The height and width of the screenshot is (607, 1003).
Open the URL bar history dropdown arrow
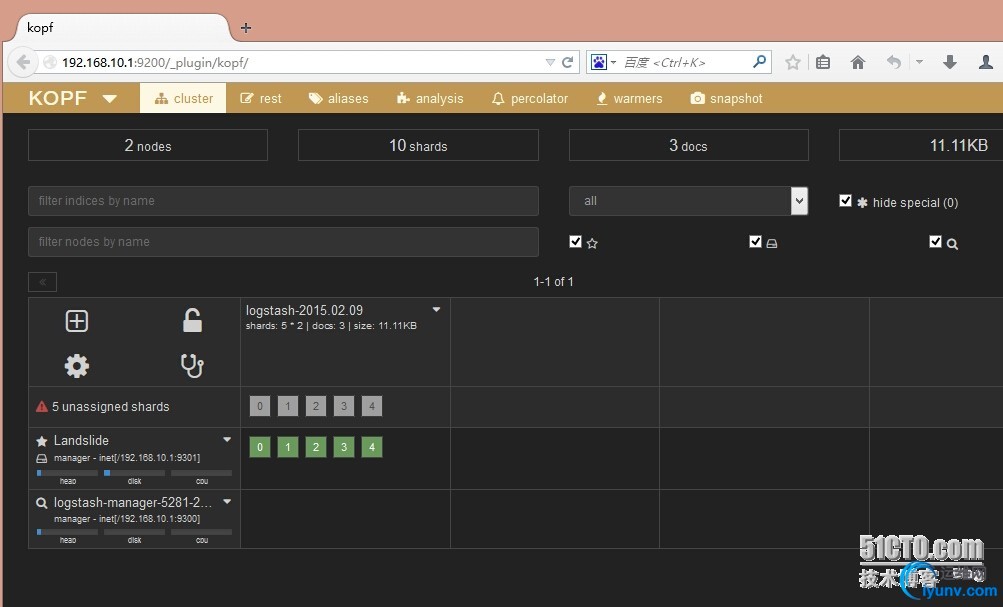click(550, 62)
